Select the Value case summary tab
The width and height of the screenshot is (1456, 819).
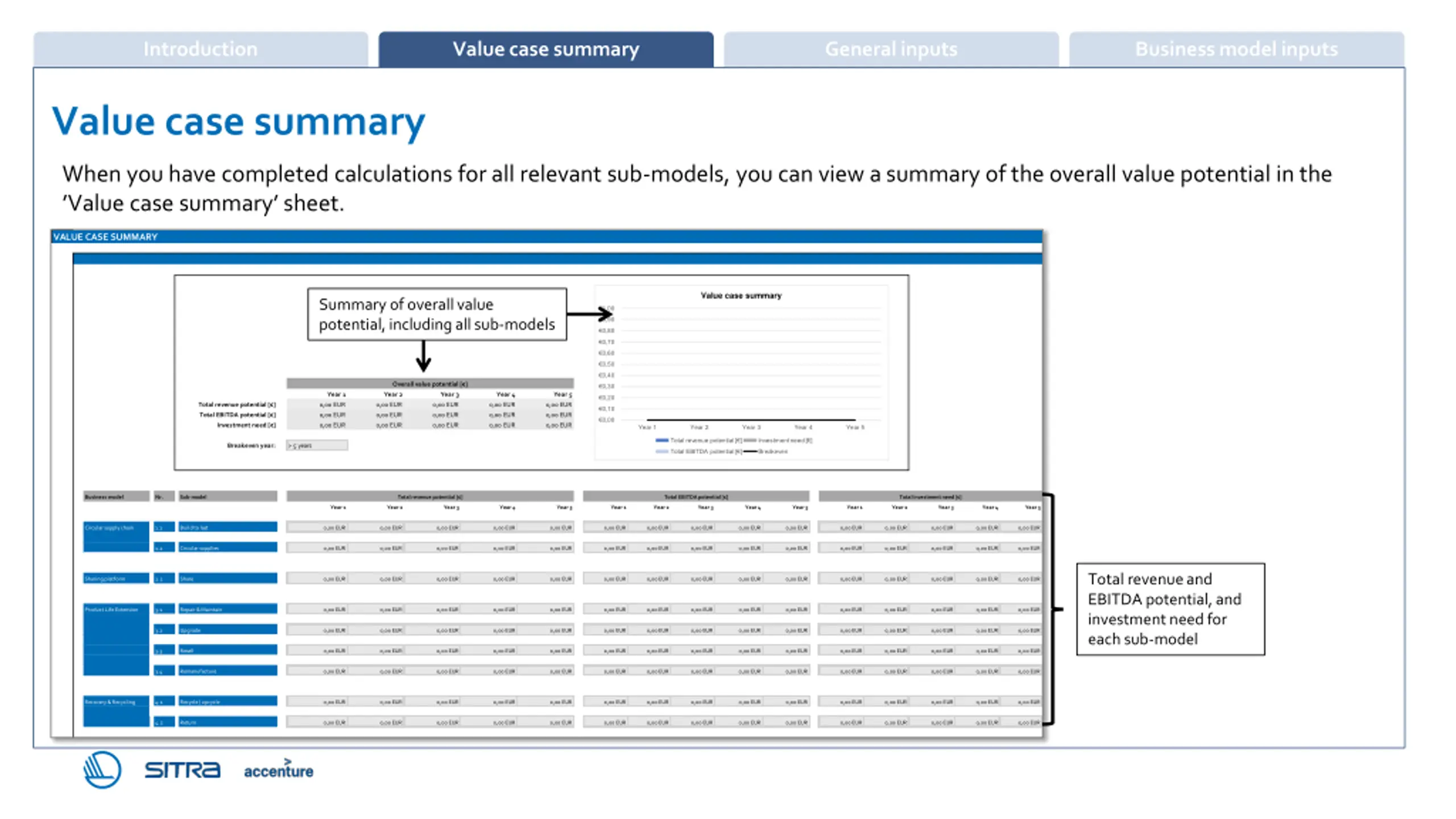[x=546, y=49]
